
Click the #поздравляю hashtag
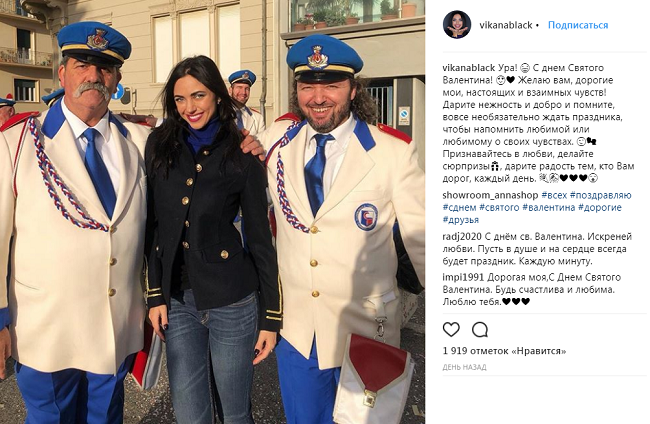tap(600, 195)
